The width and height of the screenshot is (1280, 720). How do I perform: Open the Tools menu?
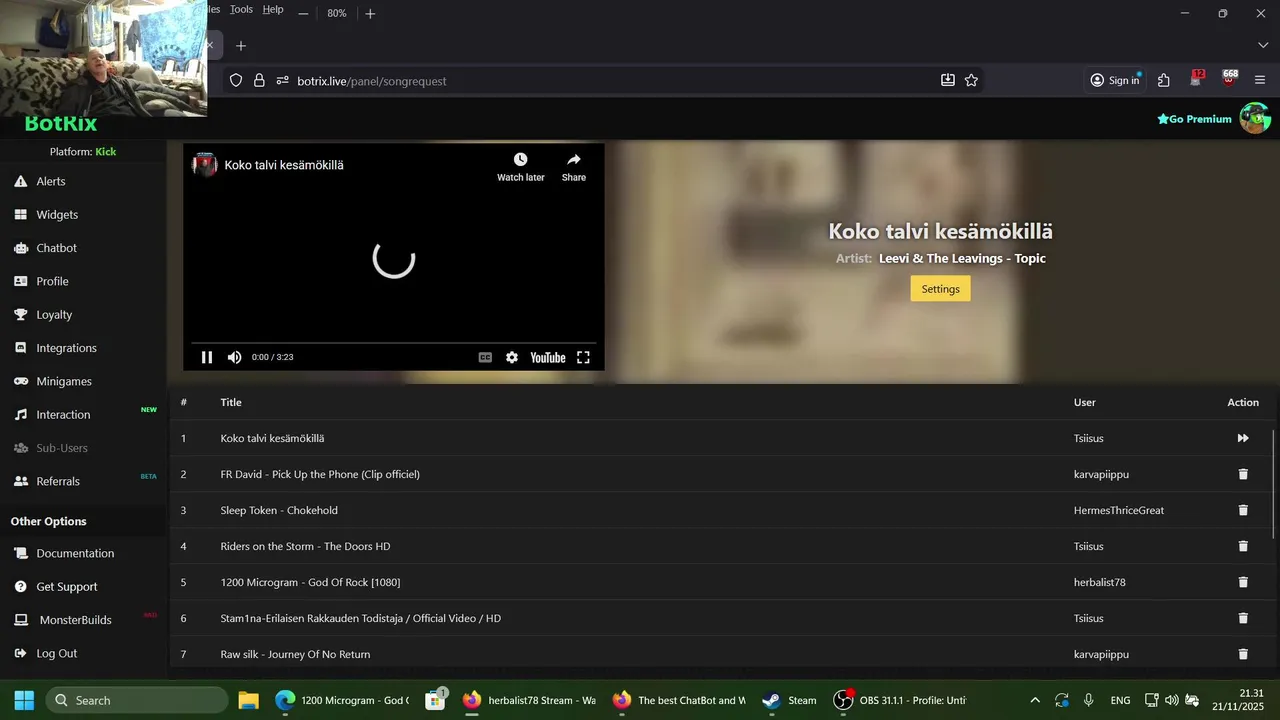(x=241, y=9)
